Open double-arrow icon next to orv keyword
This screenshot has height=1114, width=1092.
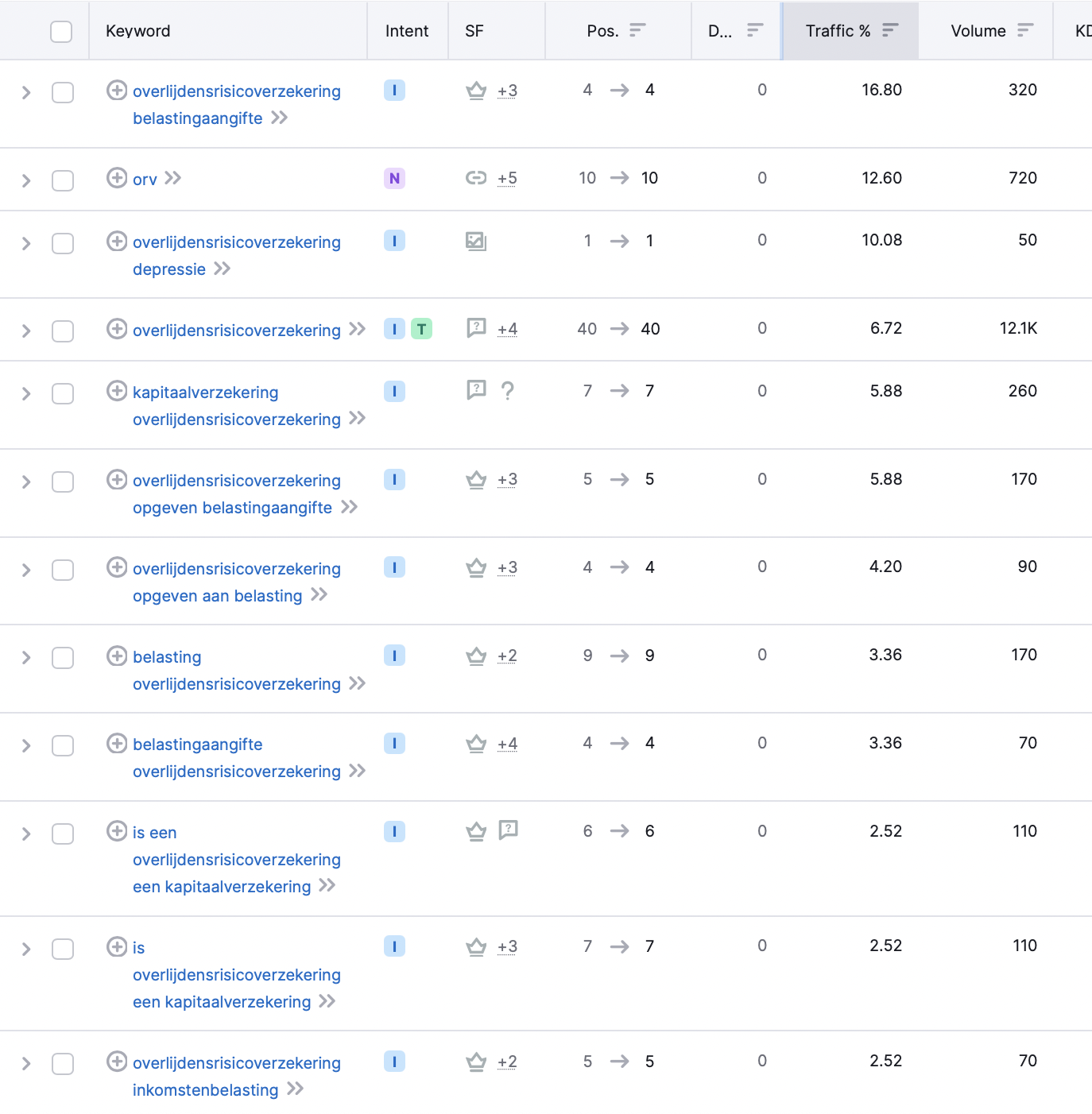pos(173,178)
